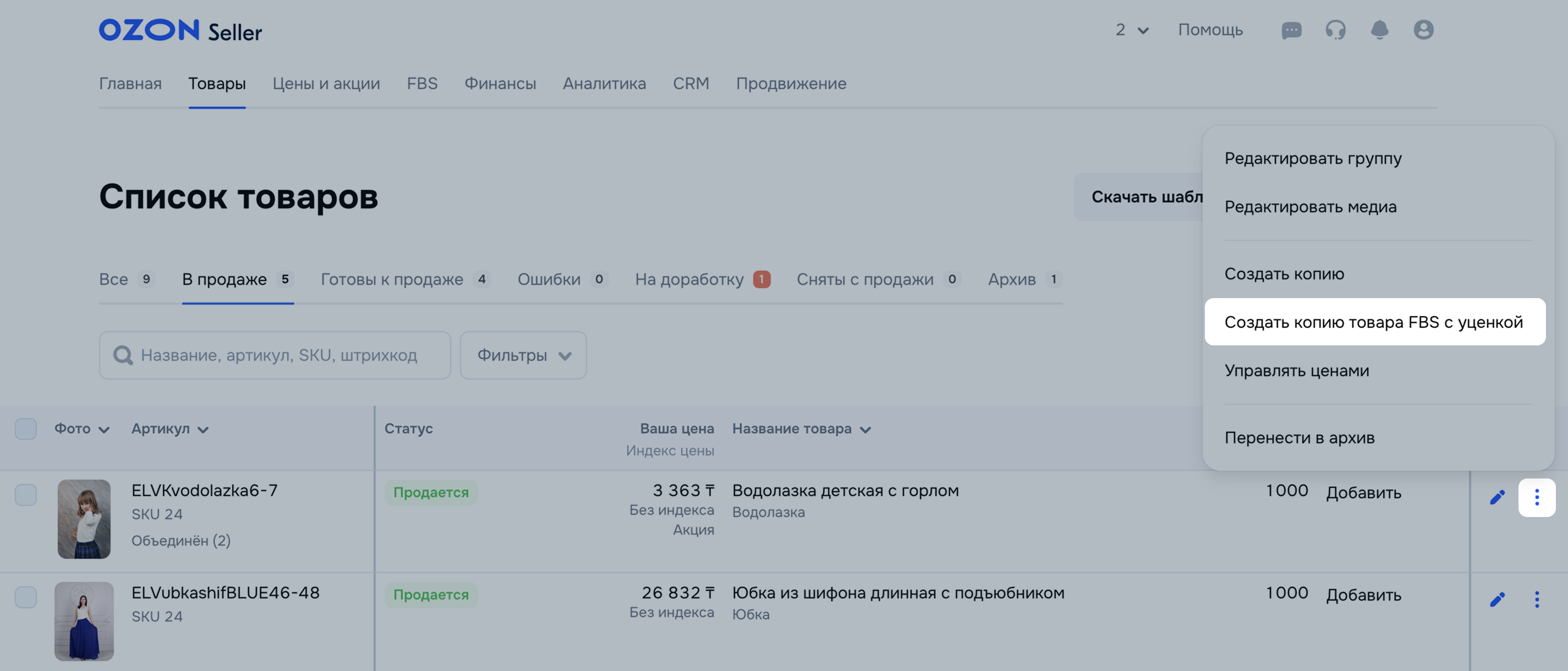Open the Водолазка product thumbnail
The height and width of the screenshot is (671, 1568).
point(84,519)
